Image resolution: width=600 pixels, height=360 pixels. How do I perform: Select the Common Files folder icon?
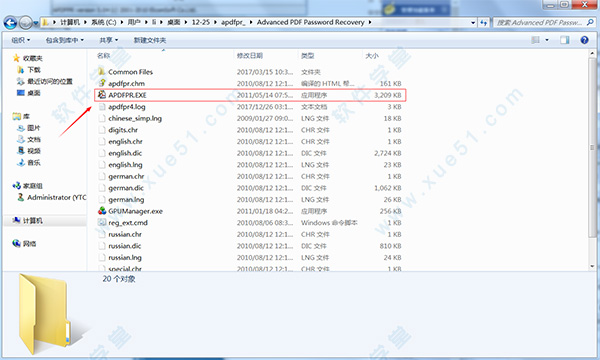tap(102, 72)
